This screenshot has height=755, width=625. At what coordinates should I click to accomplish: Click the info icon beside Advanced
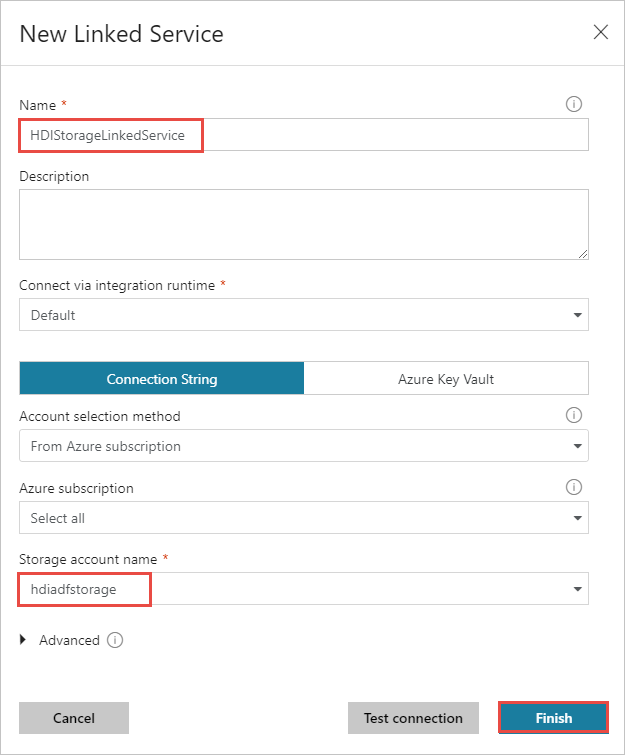115,640
